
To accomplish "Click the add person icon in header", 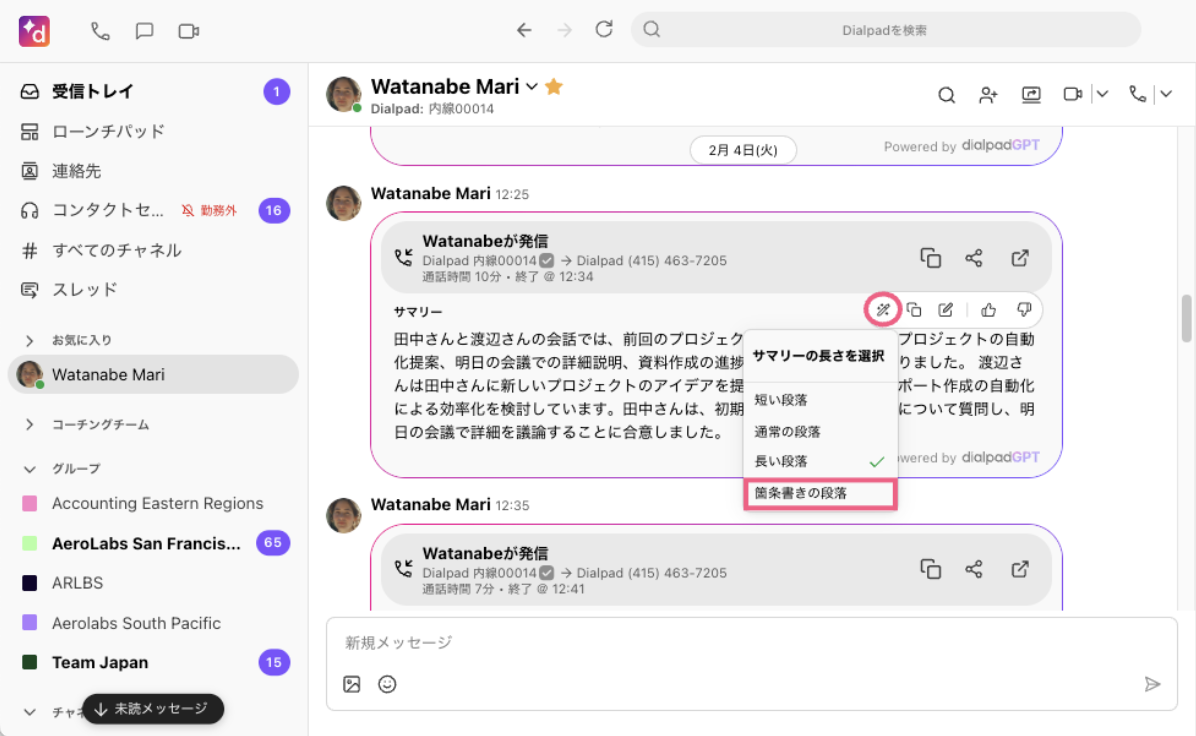I will [989, 95].
